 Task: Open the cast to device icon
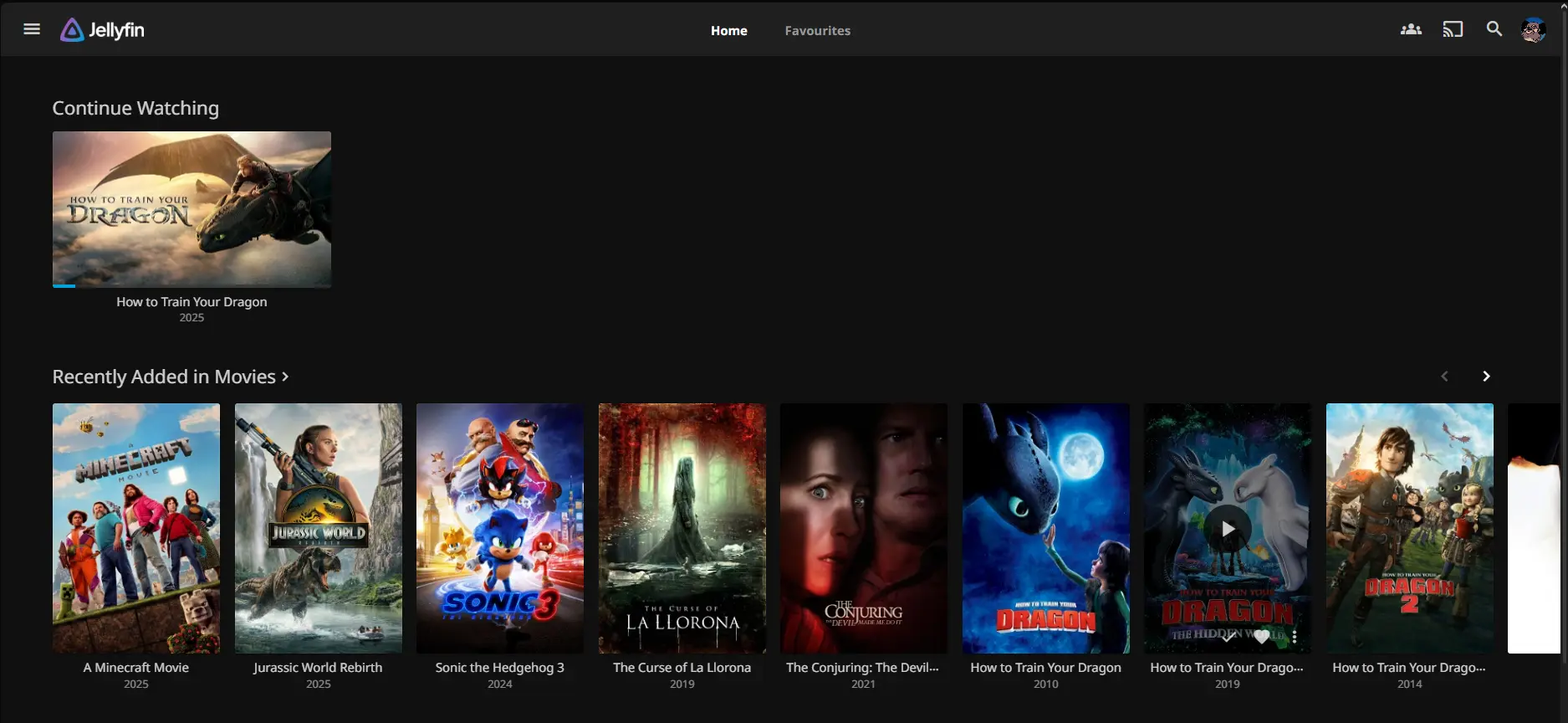click(1453, 29)
